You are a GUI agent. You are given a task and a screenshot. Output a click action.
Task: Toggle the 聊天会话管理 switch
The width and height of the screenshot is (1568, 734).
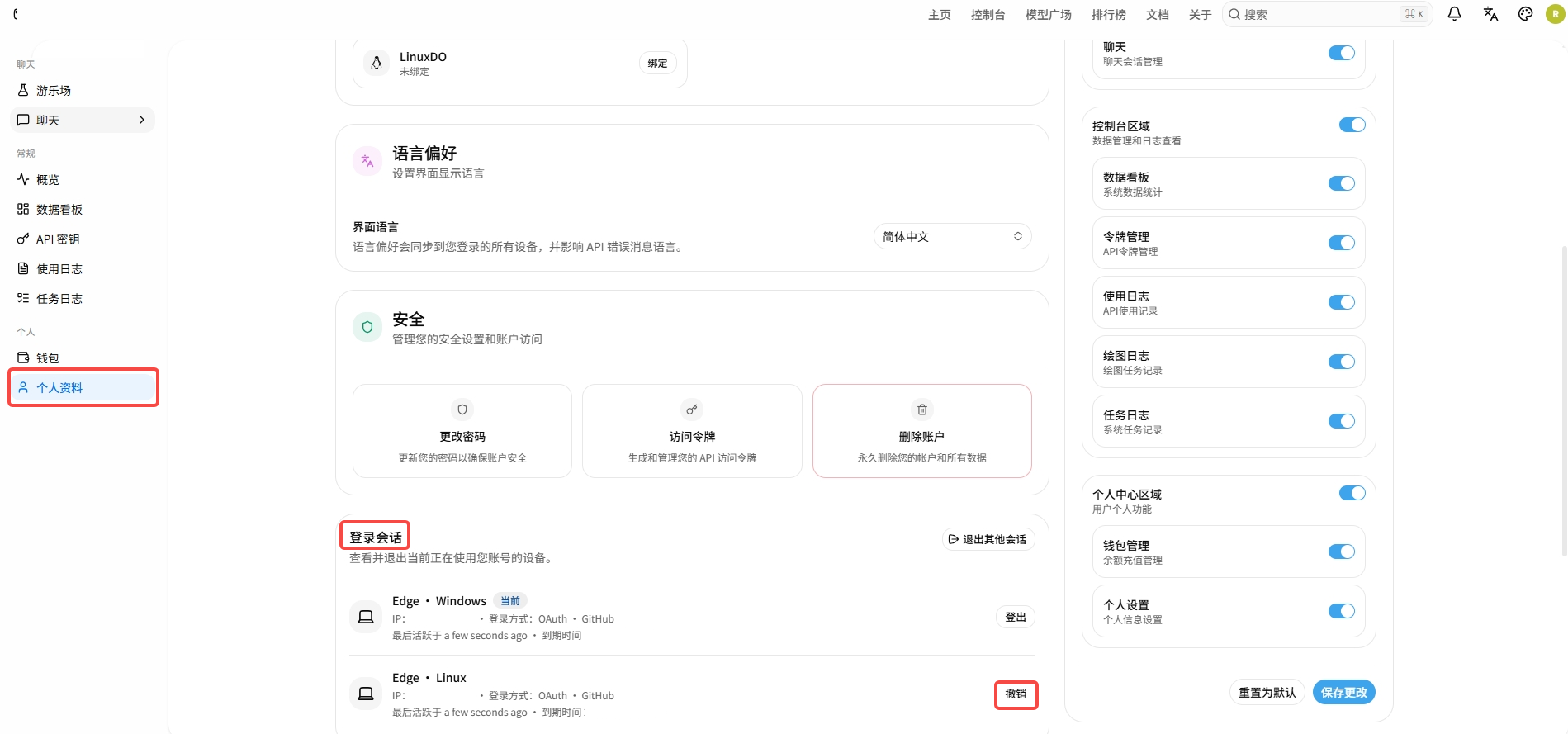coord(1342,53)
